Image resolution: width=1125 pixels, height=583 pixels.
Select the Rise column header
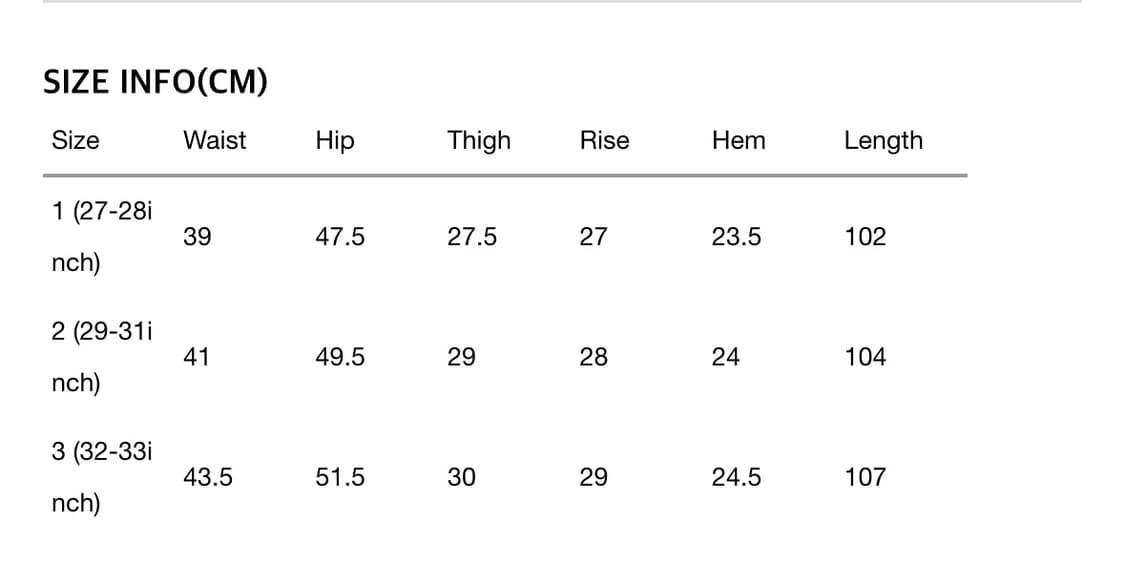[x=604, y=140]
